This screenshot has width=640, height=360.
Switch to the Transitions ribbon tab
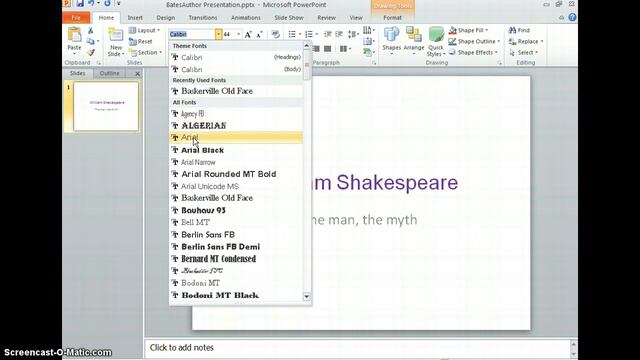(202, 18)
